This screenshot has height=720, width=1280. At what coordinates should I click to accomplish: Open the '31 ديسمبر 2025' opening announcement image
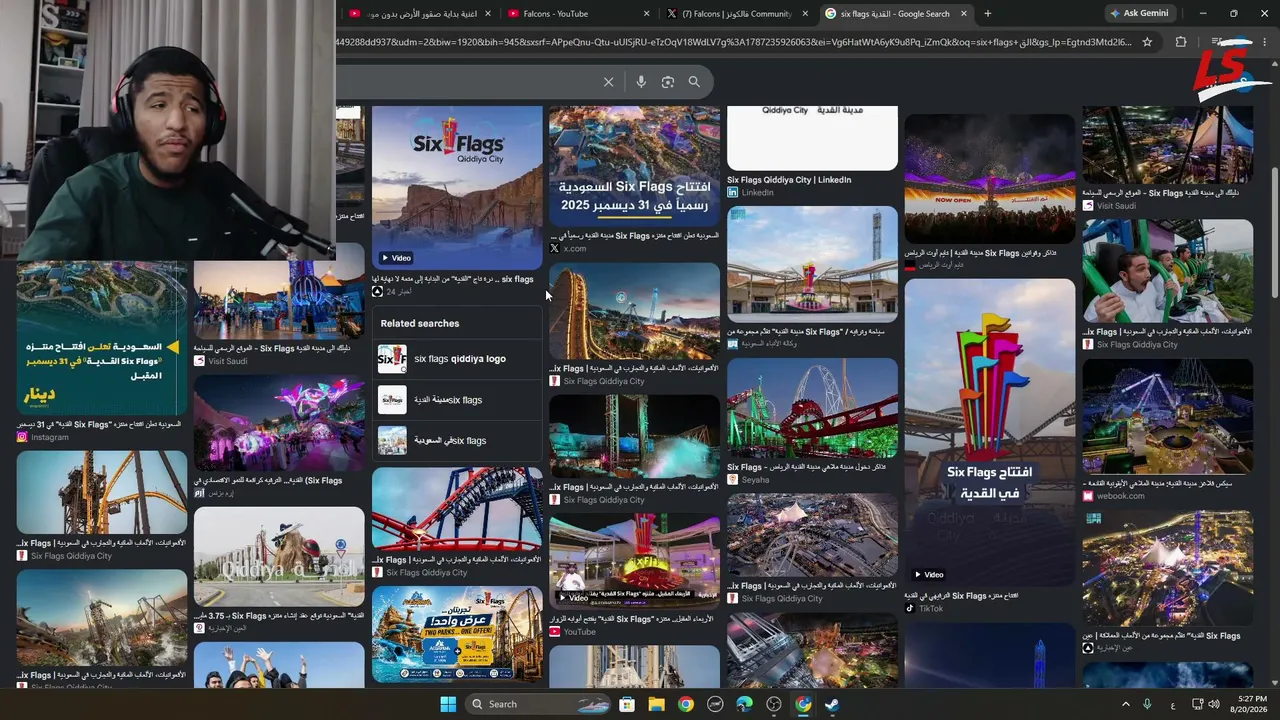[x=634, y=167]
